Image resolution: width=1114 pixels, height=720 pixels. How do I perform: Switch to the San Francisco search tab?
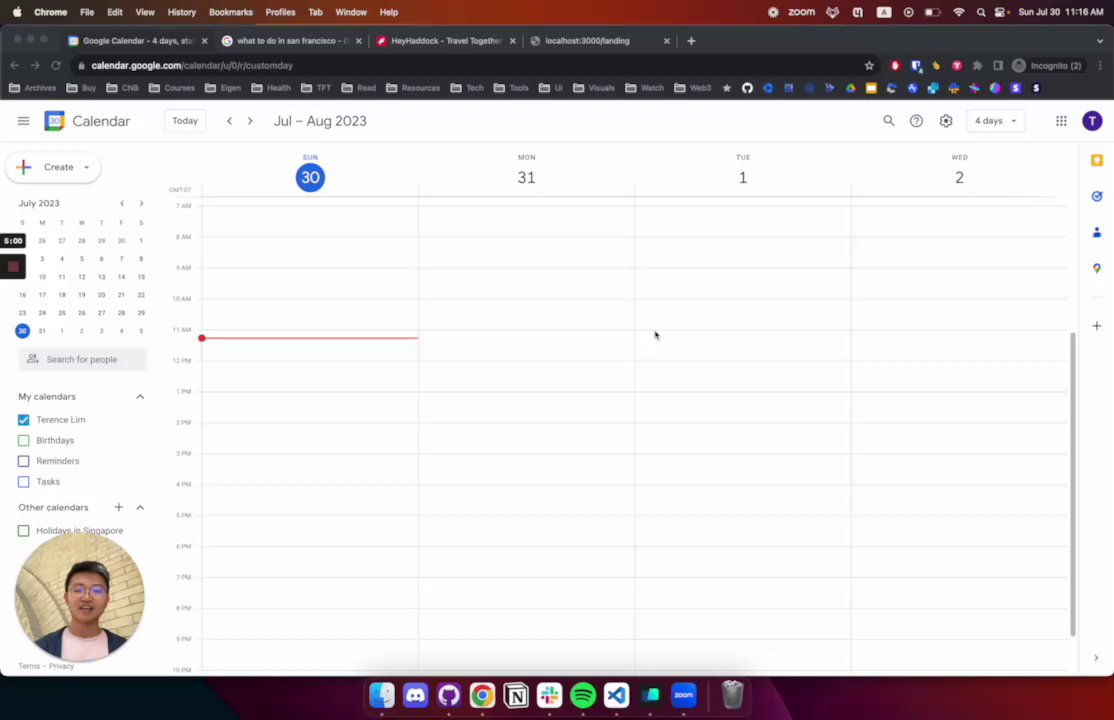[291, 41]
